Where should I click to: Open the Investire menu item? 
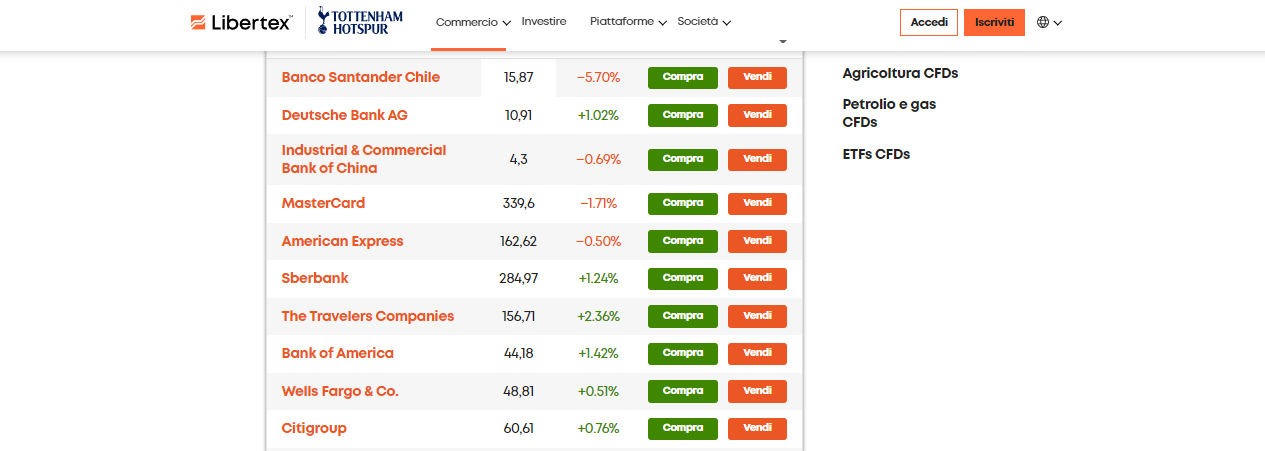544,21
